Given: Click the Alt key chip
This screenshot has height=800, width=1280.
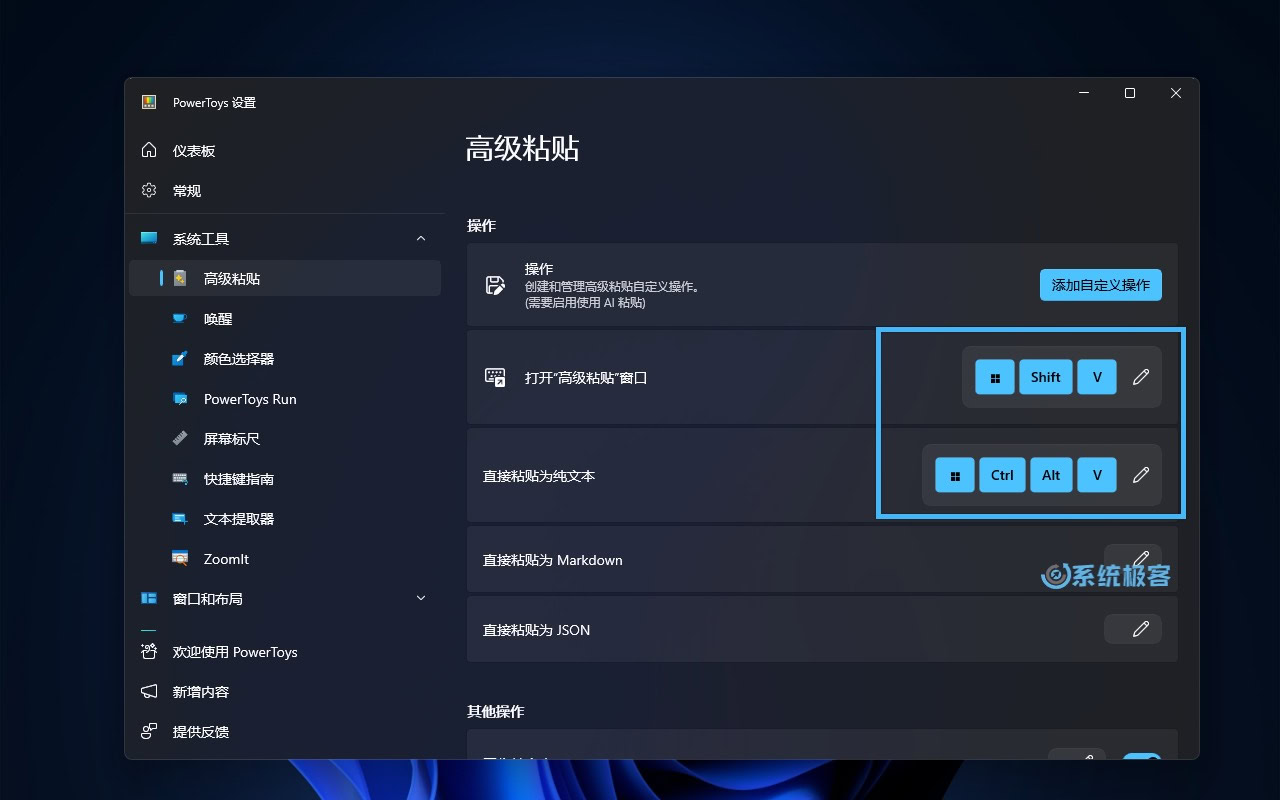Looking at the screenshot, I should pos(1051,475).
